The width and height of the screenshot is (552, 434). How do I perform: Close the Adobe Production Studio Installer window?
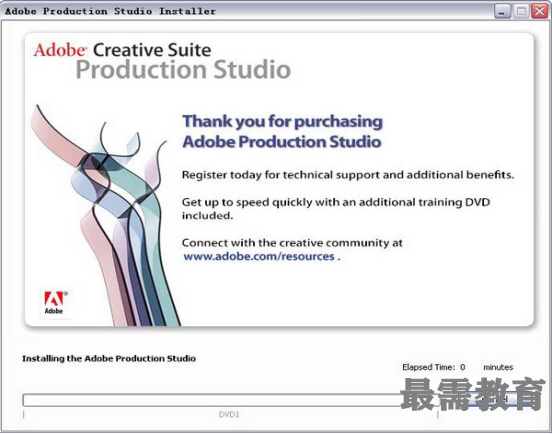click(x=539, y=11)
